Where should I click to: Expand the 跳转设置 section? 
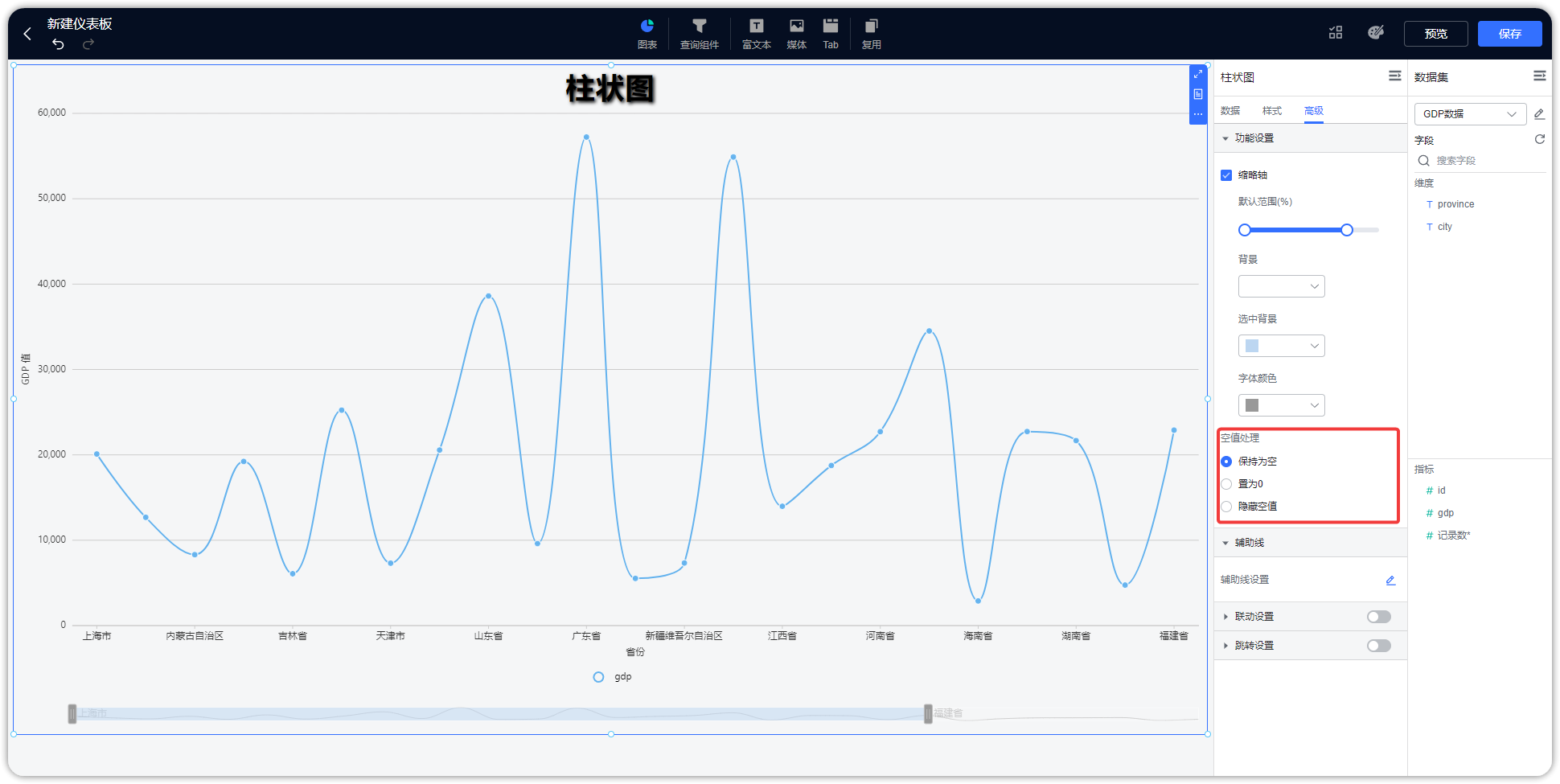coord(1225,646)
